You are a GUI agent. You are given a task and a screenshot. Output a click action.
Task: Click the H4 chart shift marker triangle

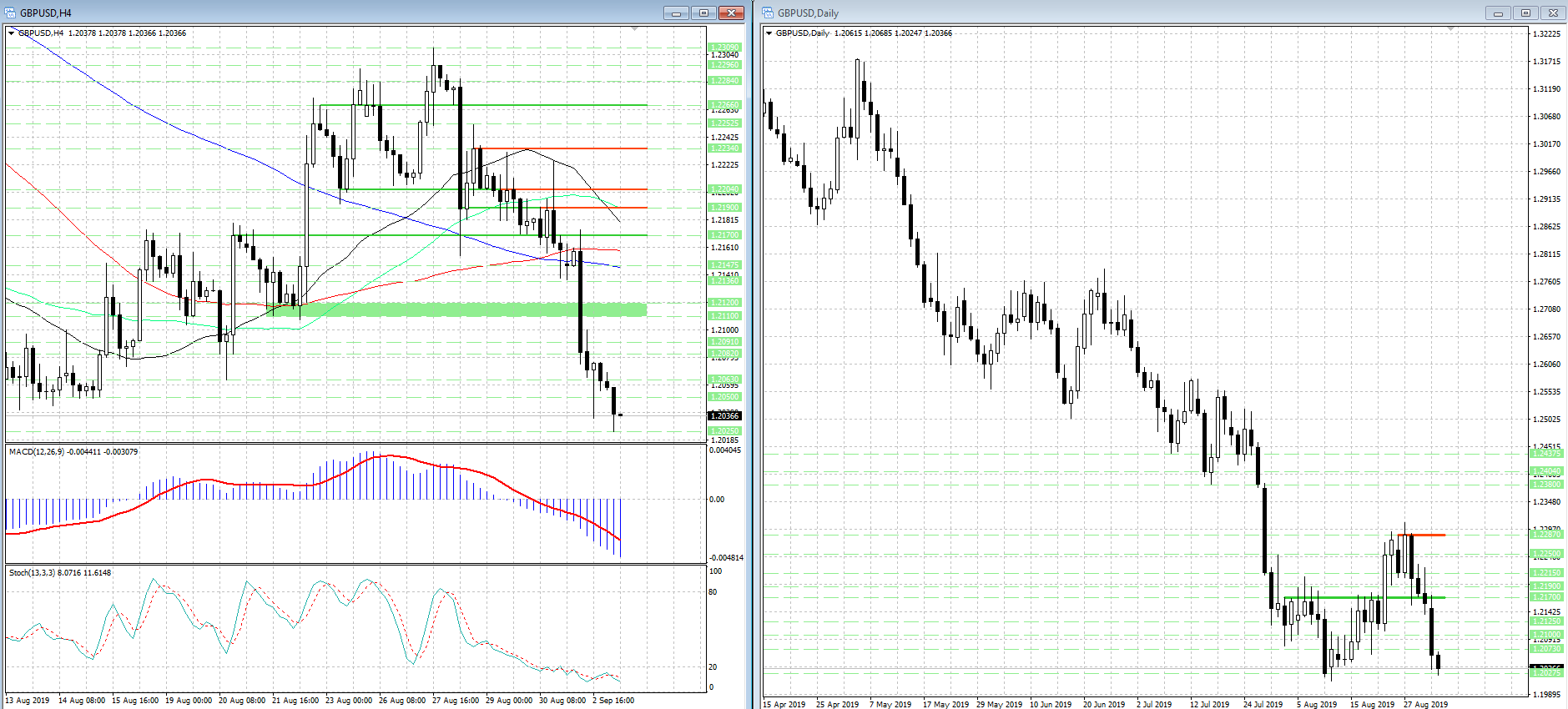[x=634, y=29]
